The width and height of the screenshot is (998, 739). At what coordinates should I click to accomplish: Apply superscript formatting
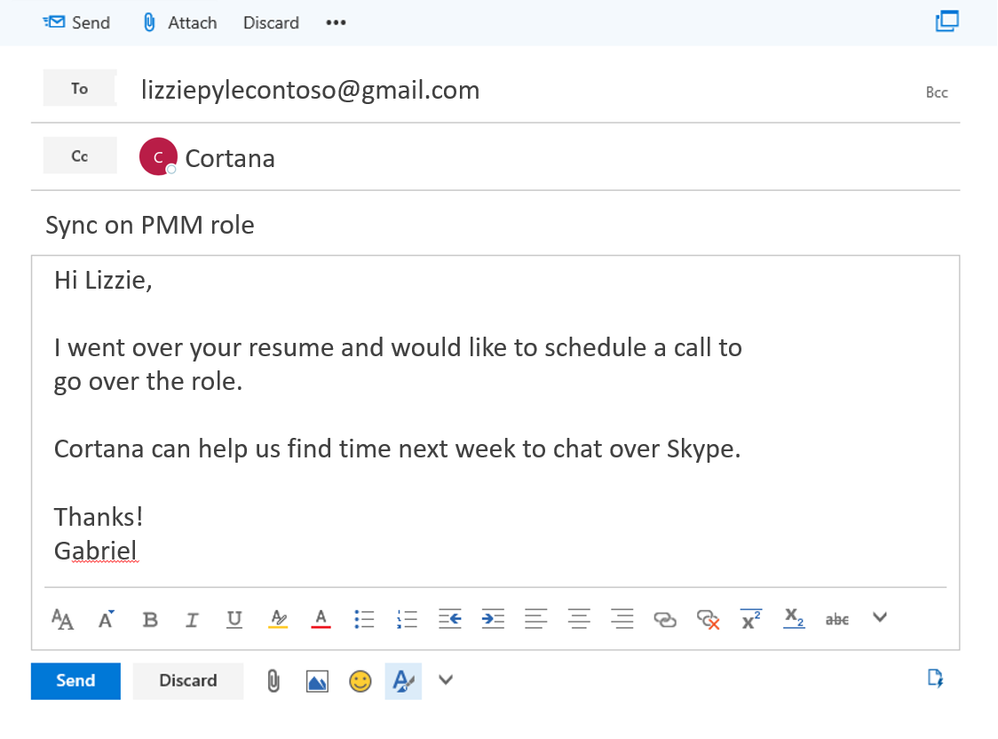751,618
